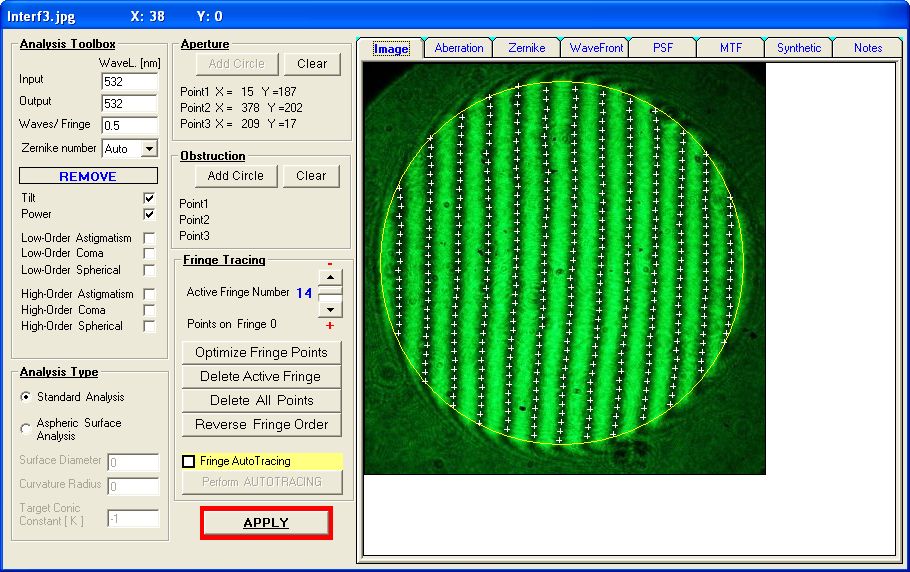The width and height of the screenshot is (910, 572).
Task: Enable Fringe AutoTracing checkbox
Action: point(188,461)
